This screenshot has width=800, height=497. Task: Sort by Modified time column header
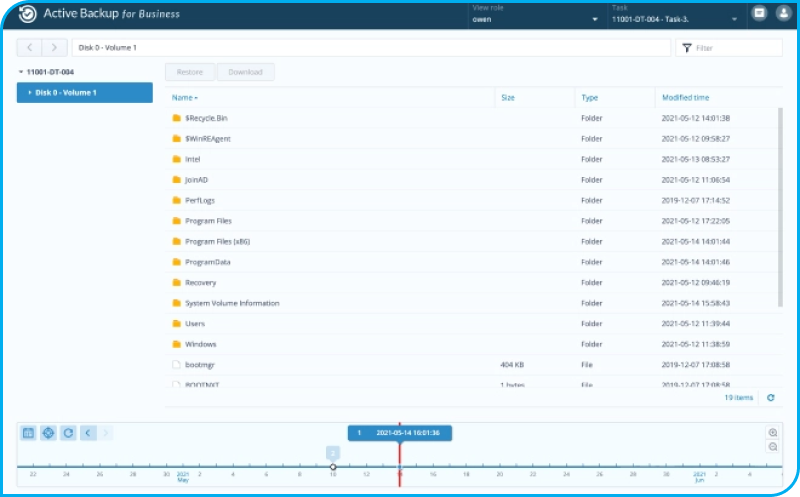point(685,98)
